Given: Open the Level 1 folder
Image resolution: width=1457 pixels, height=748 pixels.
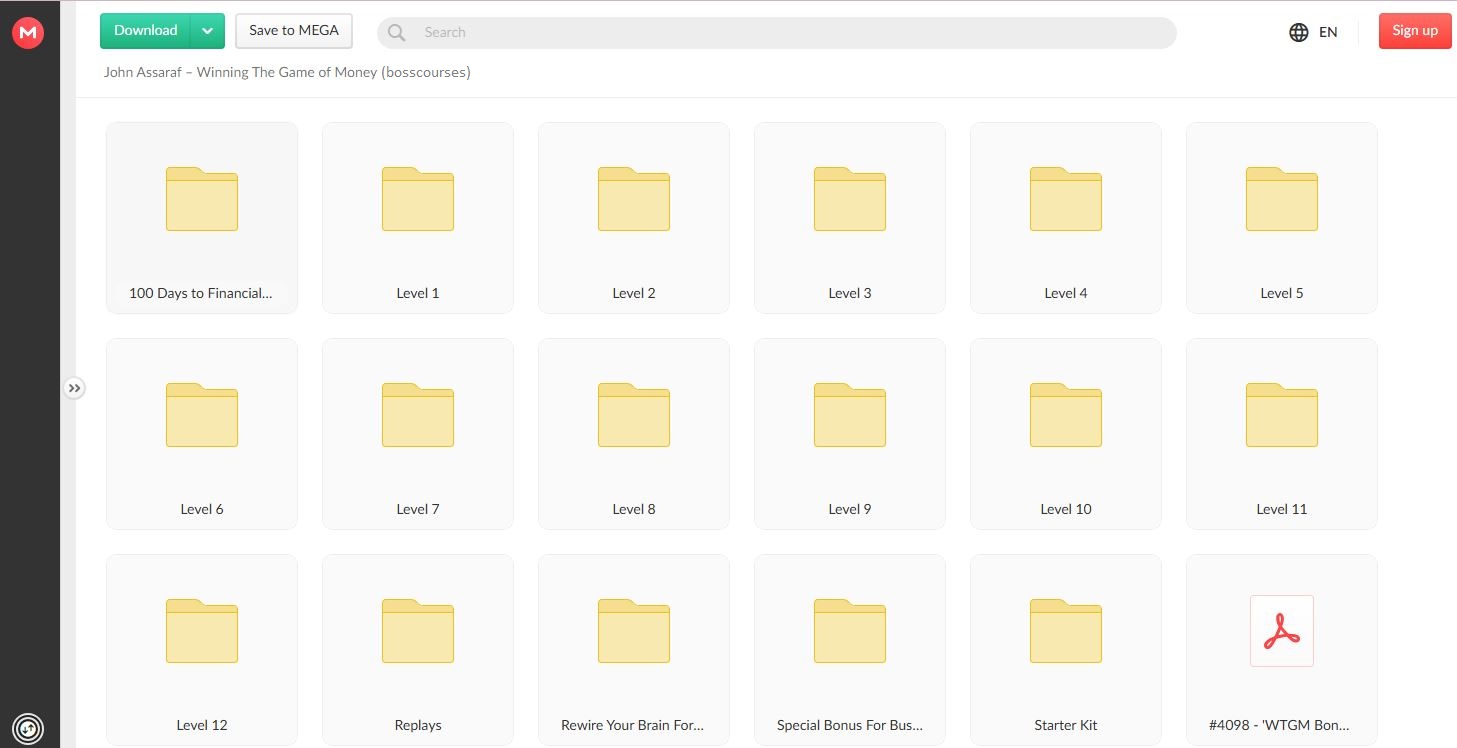Looking at the screenshot, I should [x=417, y=217].
